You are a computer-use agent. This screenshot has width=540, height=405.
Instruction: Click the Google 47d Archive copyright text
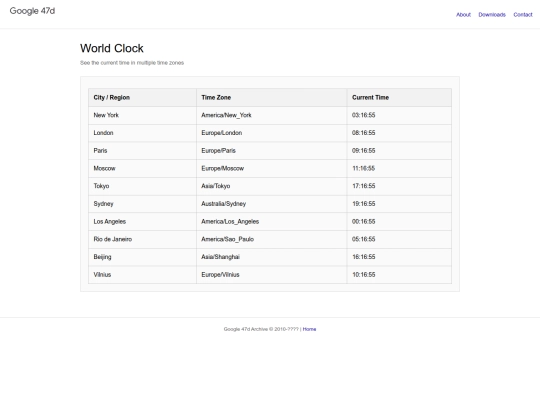(261, 329)
